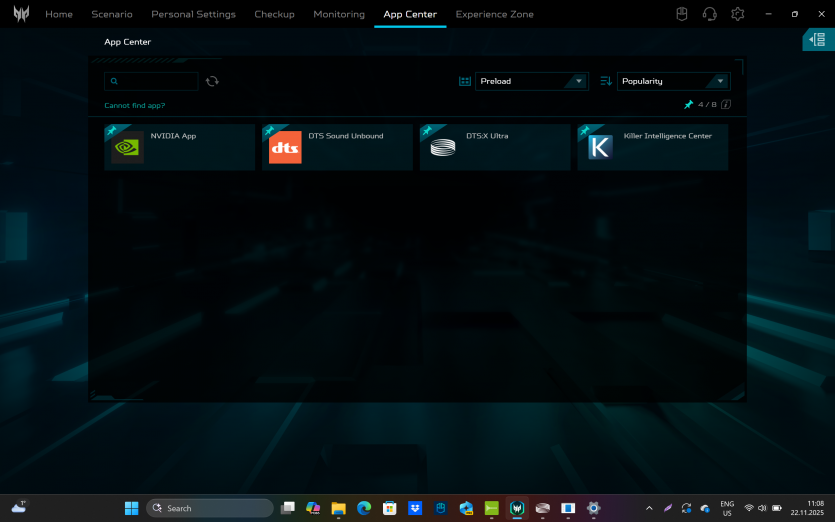Open the DTS:X Ultra app
Image resolution: width=835 pixels, height=522 pixels.
(x=495, y=147)
